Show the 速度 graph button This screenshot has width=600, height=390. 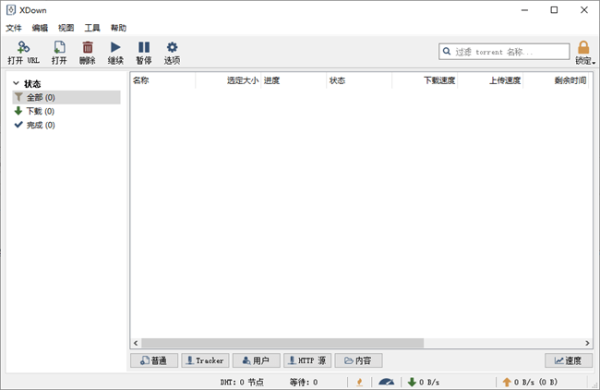tap(569, 361)
